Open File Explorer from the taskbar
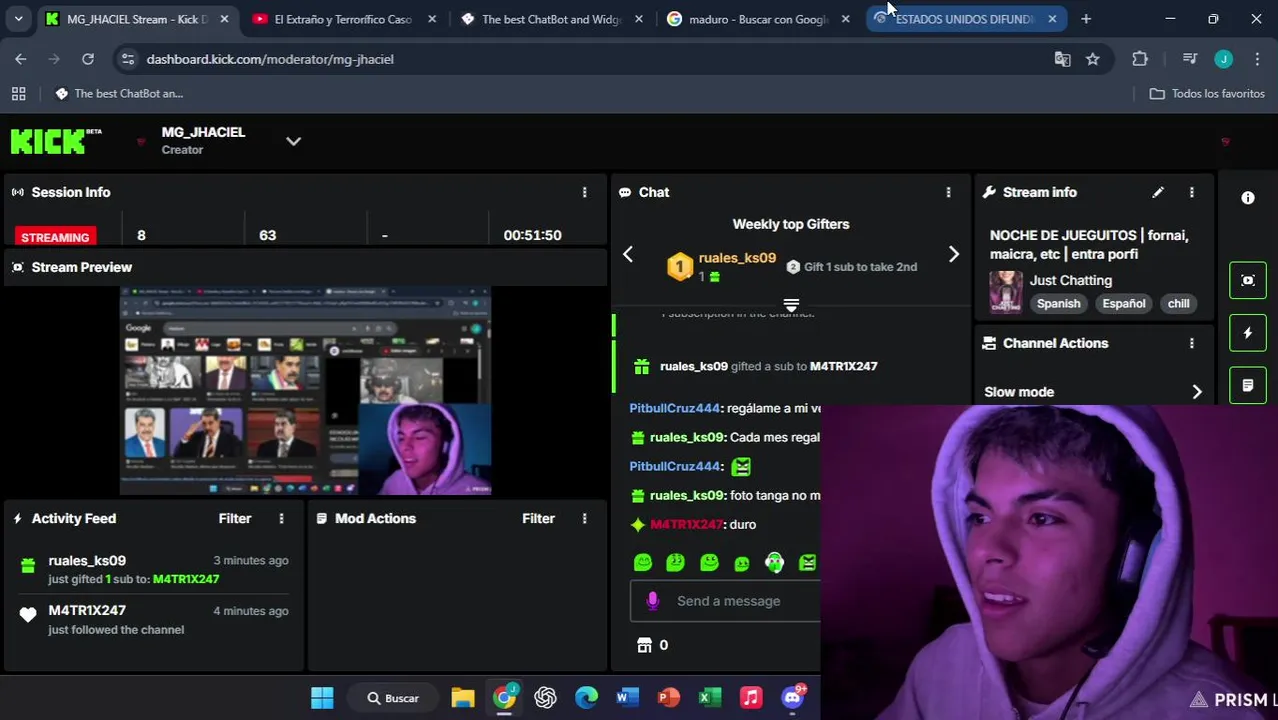Viewport: 1278px width, 720px height. [x=462, y=697]
